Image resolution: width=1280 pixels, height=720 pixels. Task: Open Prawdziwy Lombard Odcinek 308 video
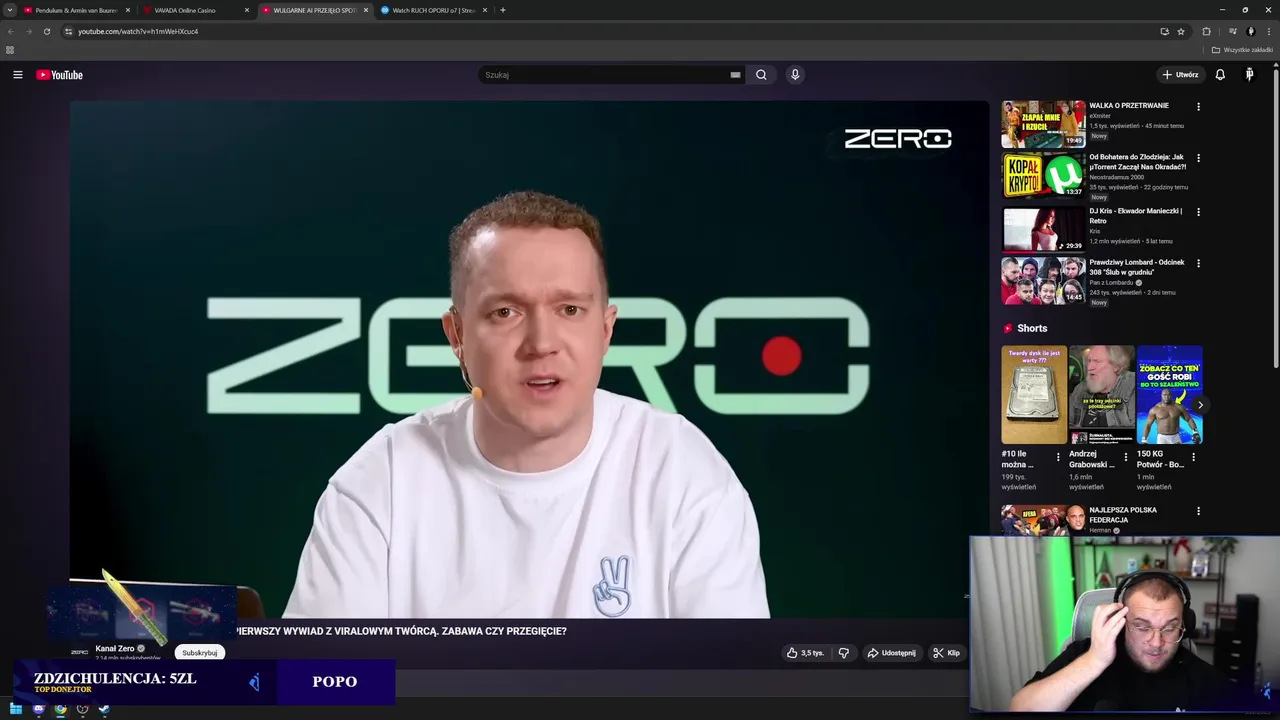(1043, 281)
